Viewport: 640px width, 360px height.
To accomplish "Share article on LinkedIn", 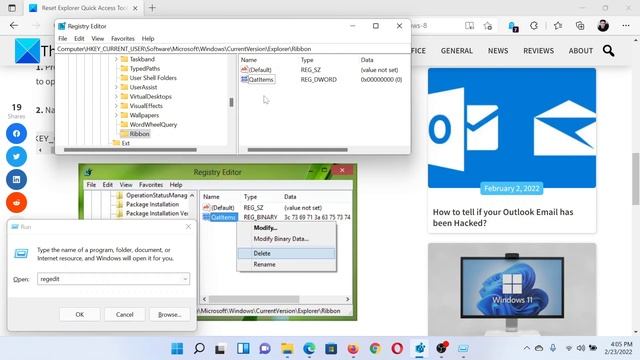I will [16, 179].
